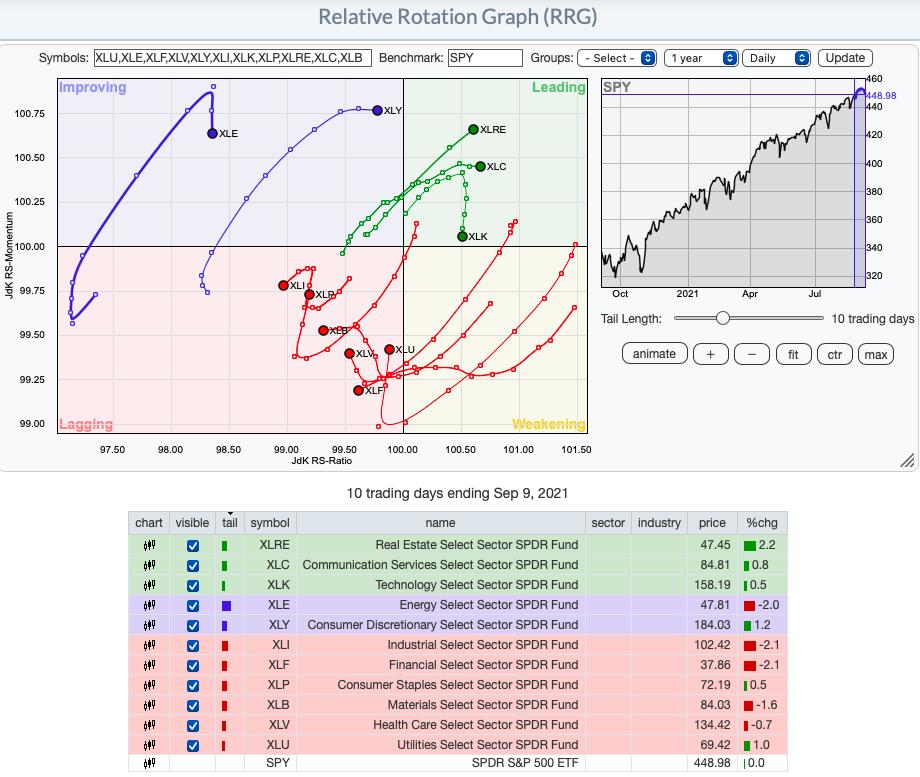Click the XLE tail color marker
920x777 pixels.
coord(226,606)
